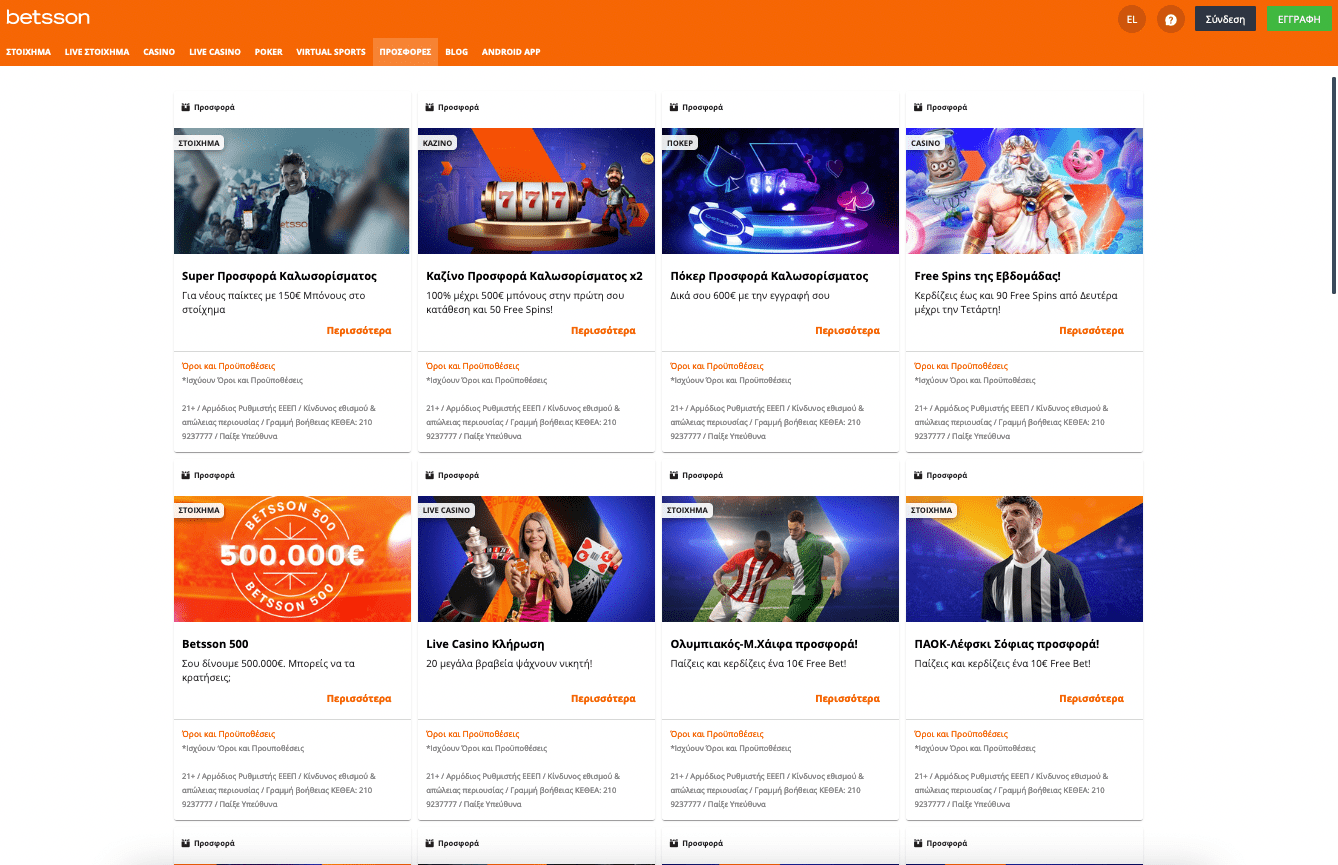This screenshot has height=865, width=1338.
Task: Click the gift icon above Super Προσφορά card
Action: [186, 107]
